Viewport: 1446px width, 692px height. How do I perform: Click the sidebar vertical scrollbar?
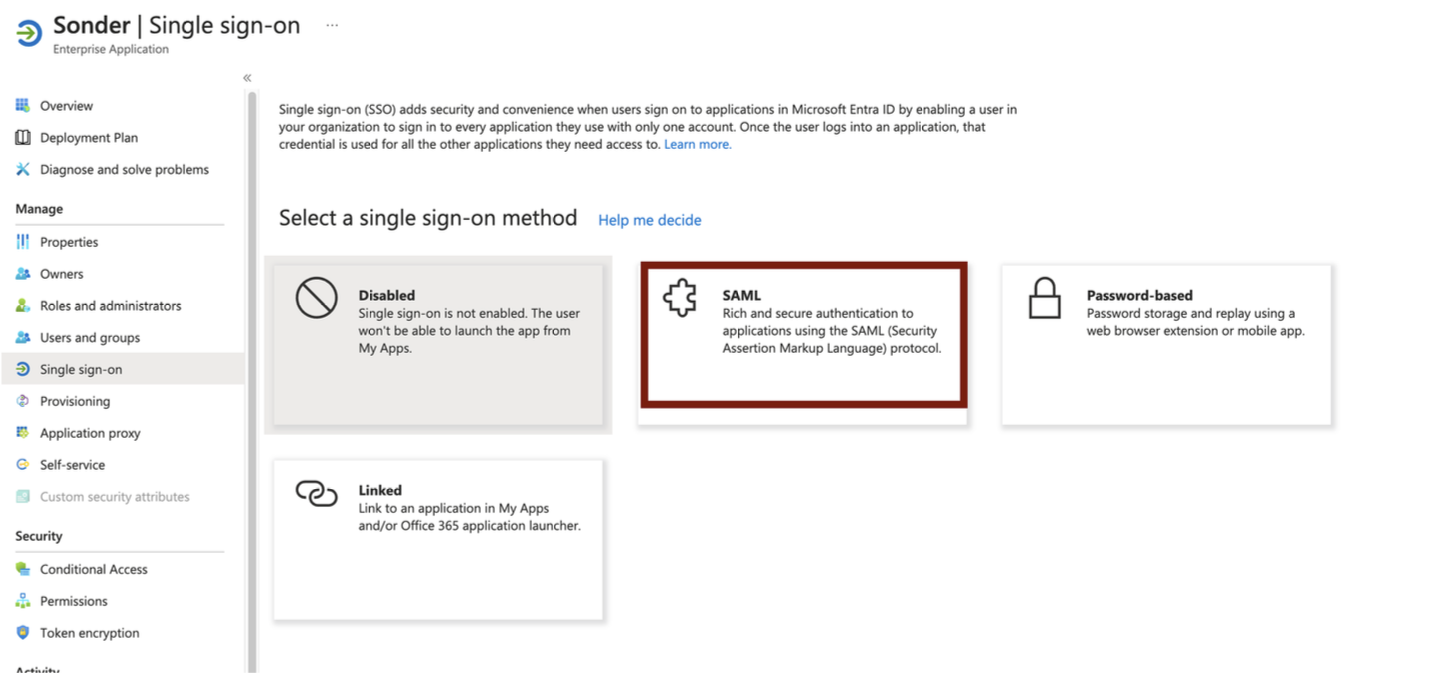coord(252,380)
